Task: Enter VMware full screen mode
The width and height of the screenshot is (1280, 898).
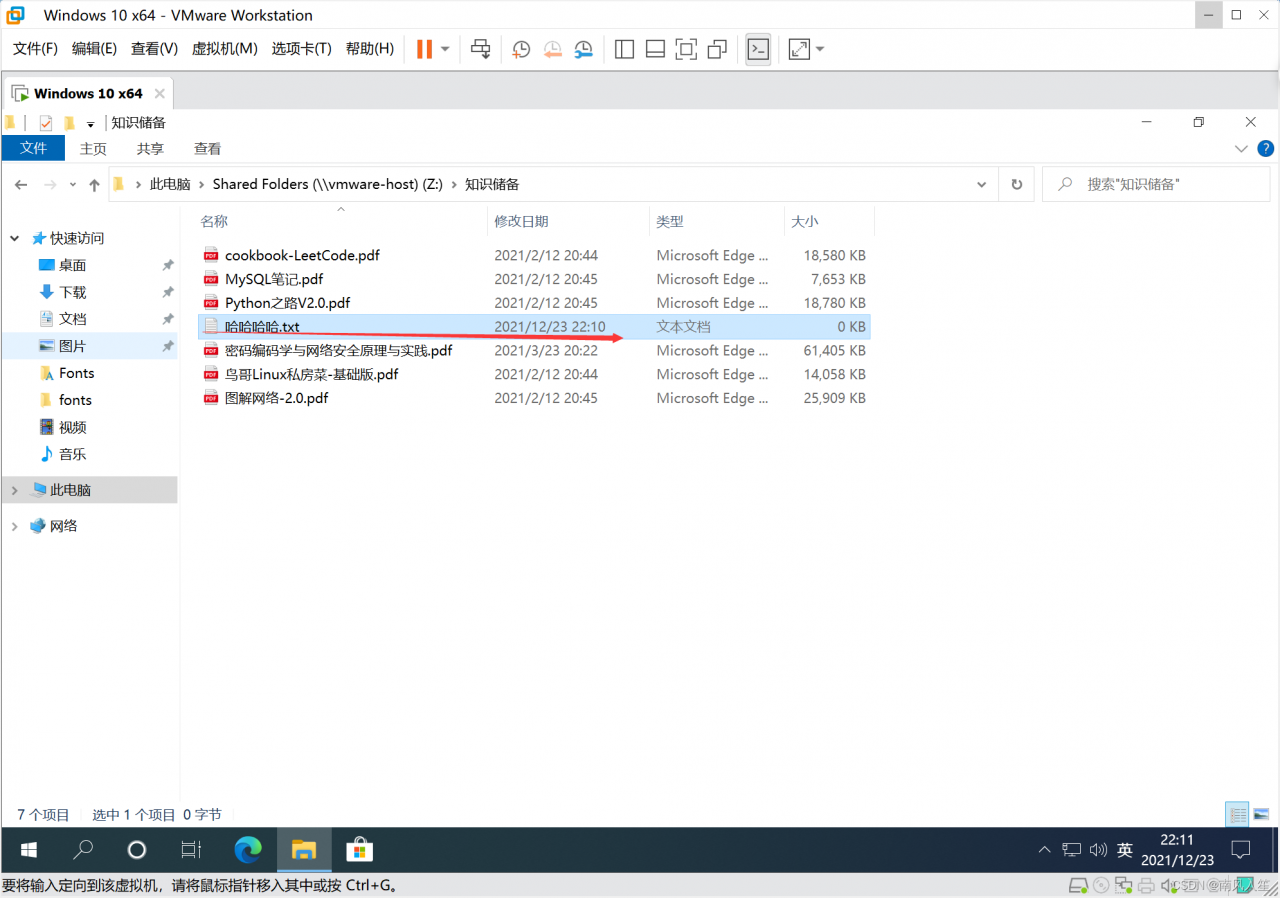Action: coord(686,49)
